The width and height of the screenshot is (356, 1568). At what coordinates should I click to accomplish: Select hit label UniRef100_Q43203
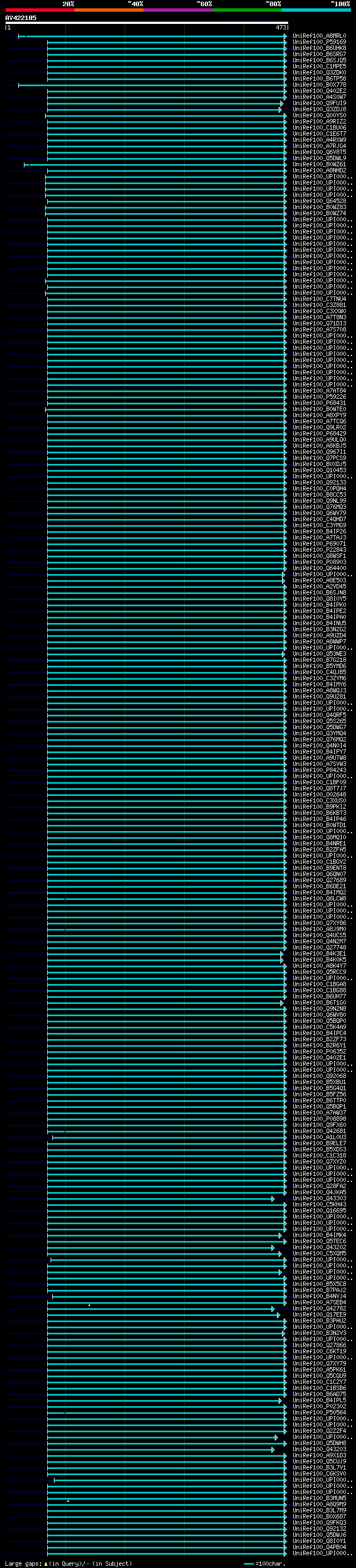click(x=319, y=1450)
